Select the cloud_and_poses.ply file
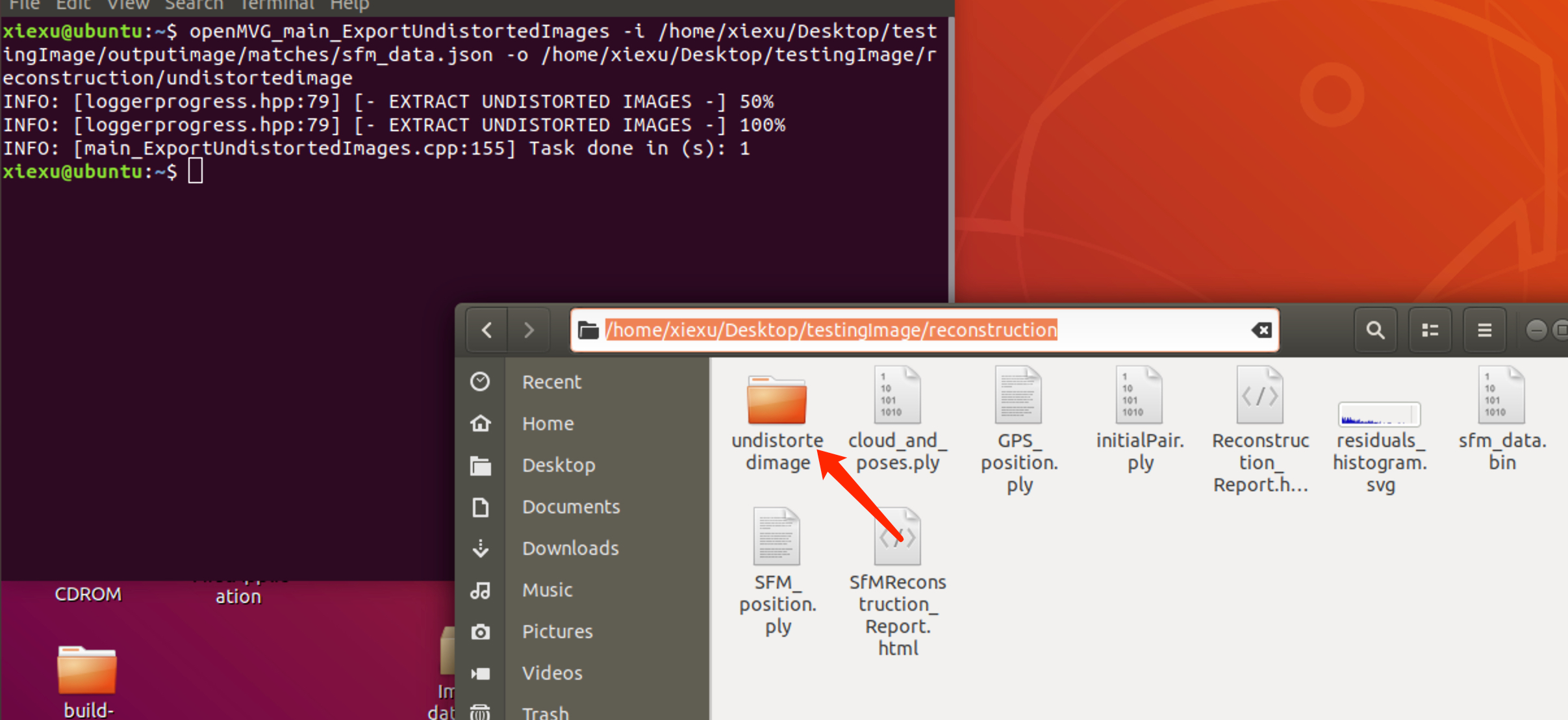 (x=897, y=396)
